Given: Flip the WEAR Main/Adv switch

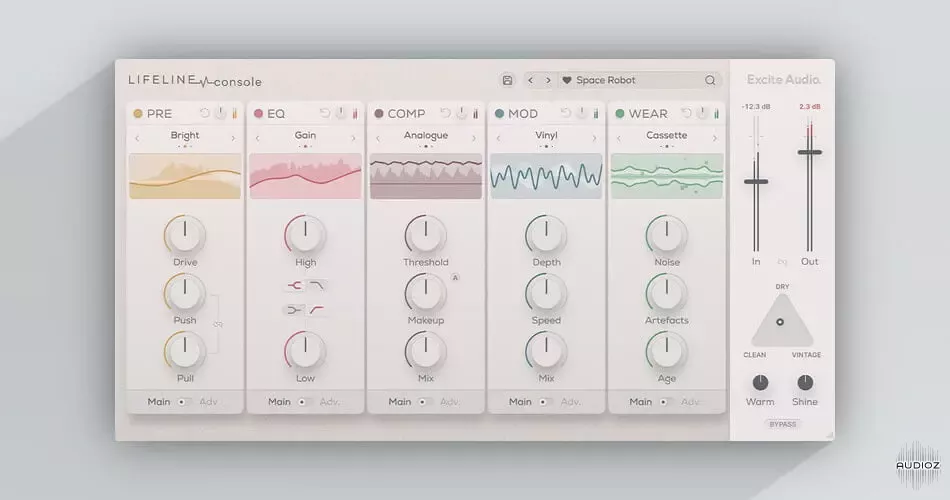Looking at the screenshot, I should [666, 402].
